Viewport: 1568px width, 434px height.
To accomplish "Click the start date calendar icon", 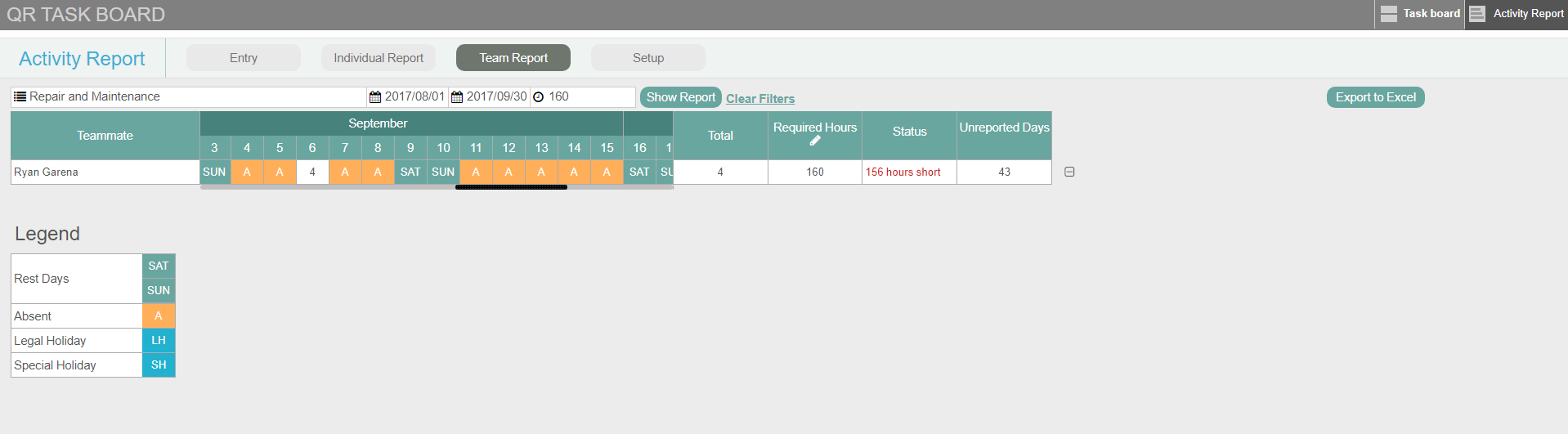I will 375,96.
